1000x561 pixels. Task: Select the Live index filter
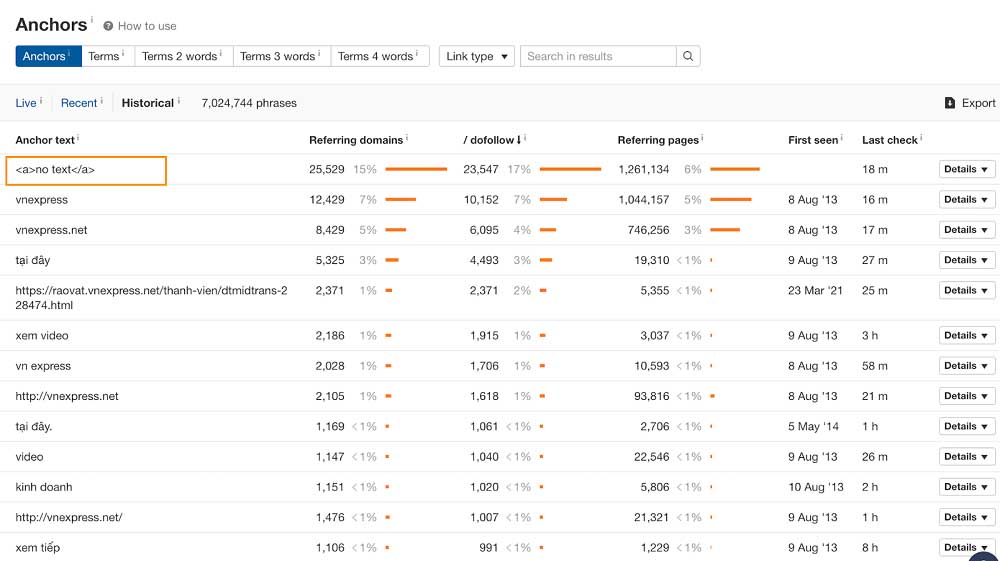(x=26, y=103)
